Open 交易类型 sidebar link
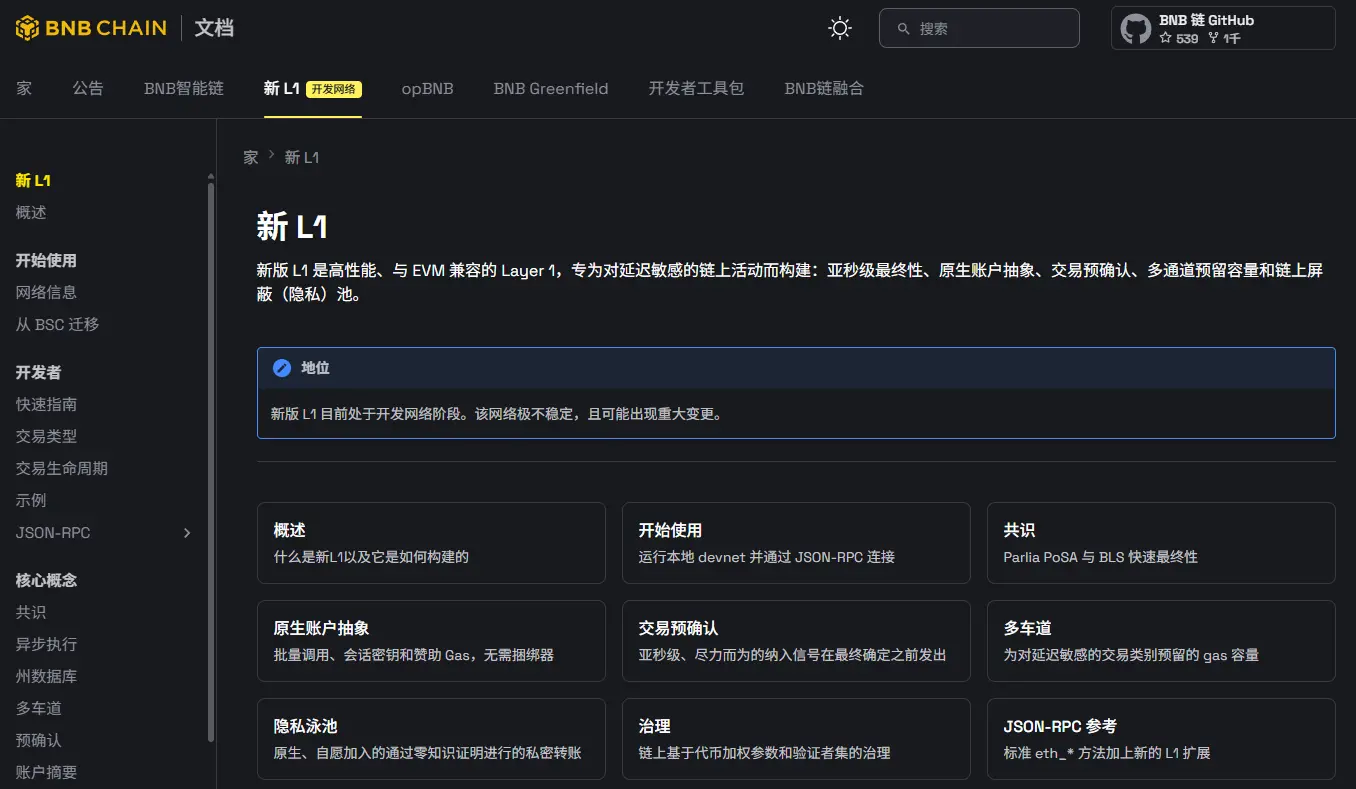Viewport: 1356px width, 789px height. 46,436
